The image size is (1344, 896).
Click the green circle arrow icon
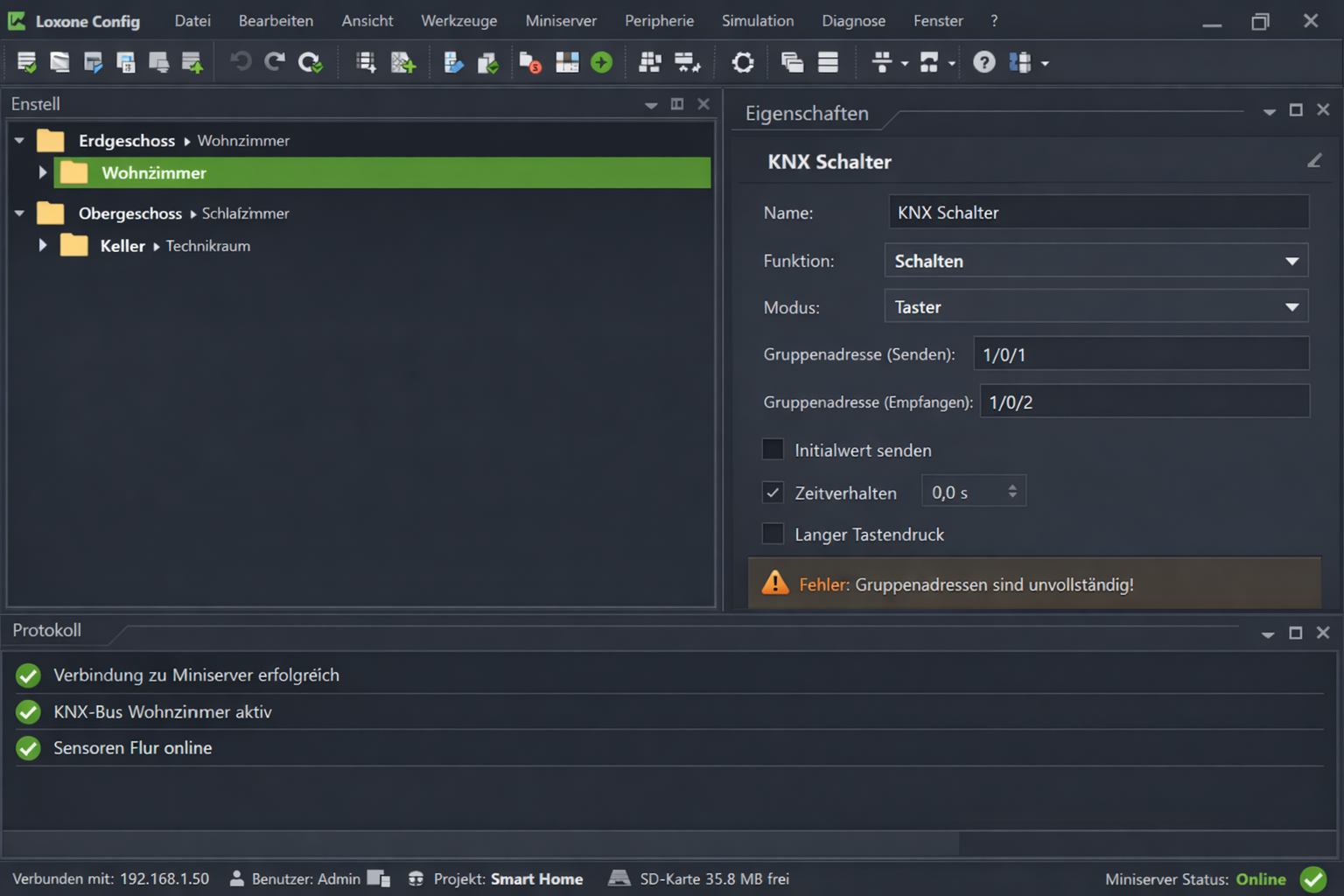[601, 62]
